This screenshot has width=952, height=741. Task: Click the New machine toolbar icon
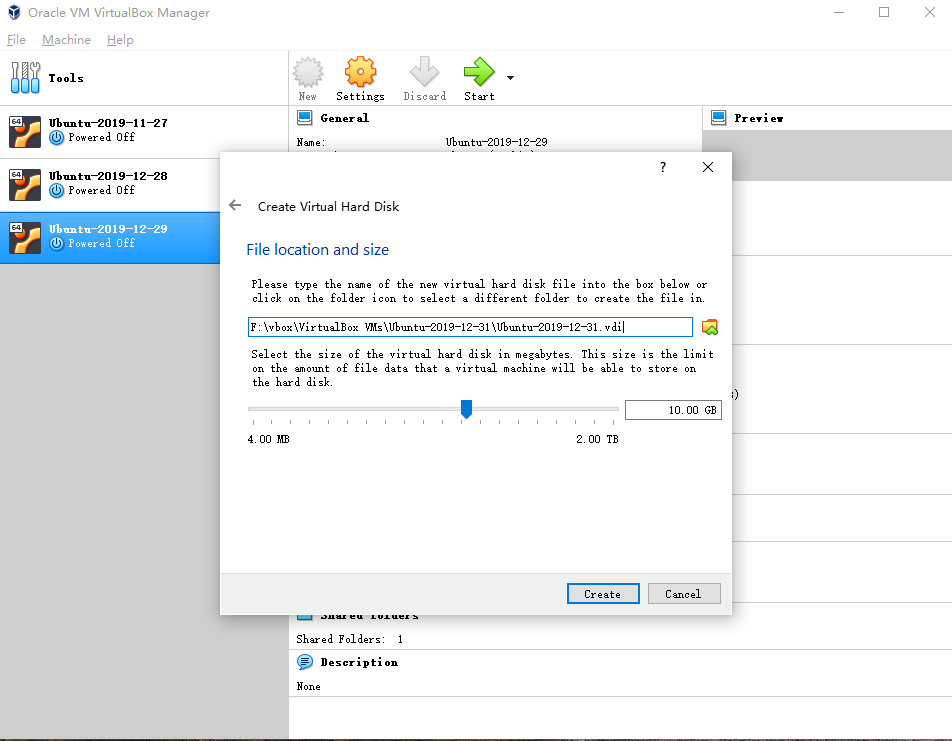click(x=308, y=73)
